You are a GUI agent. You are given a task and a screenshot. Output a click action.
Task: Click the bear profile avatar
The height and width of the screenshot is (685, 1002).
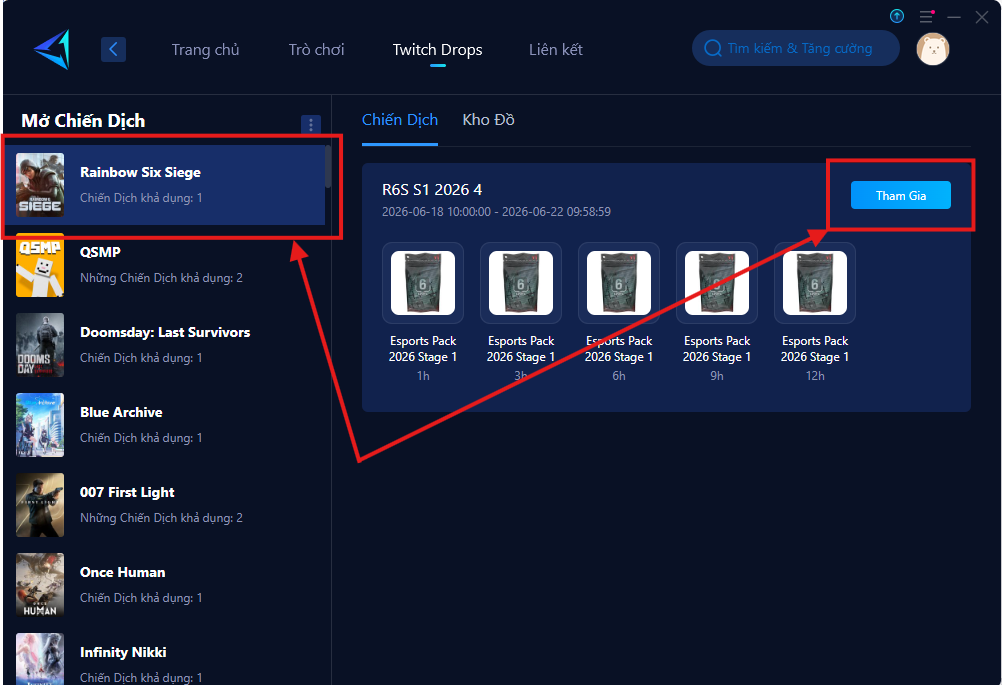point(933,49)
